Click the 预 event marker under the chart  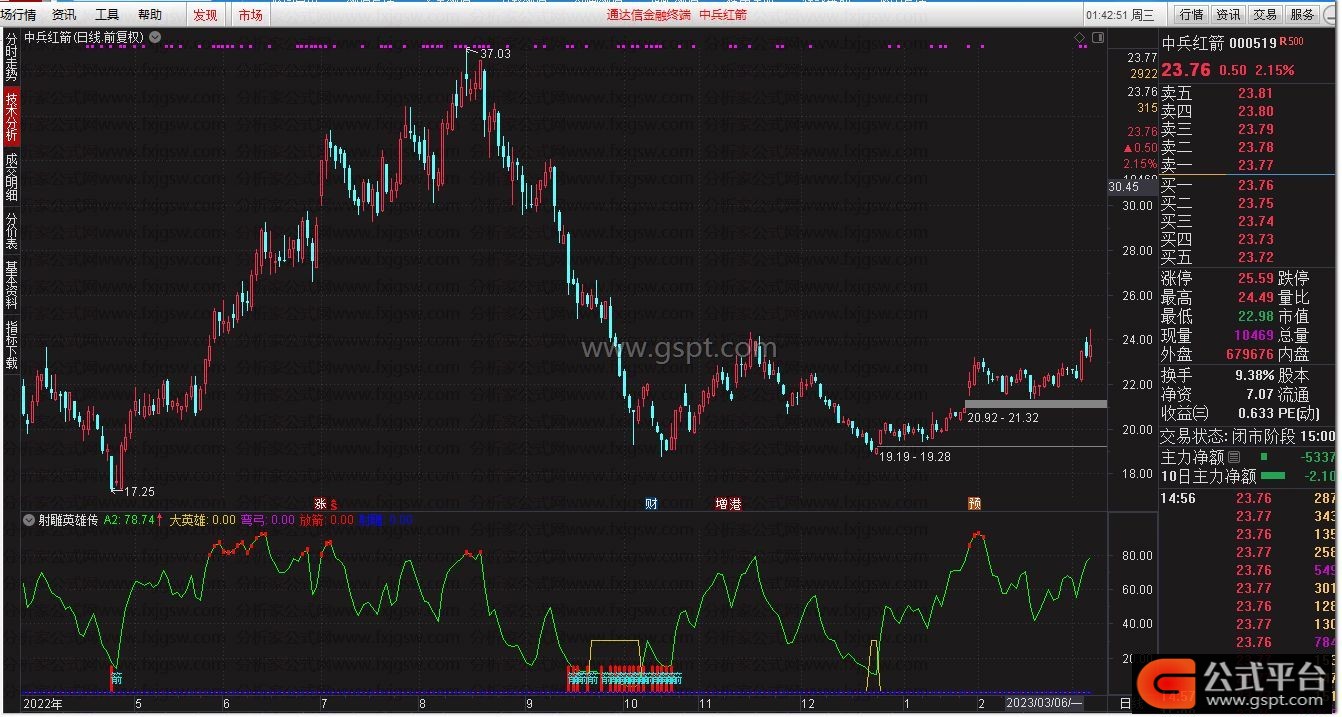(x=974, y=504)
